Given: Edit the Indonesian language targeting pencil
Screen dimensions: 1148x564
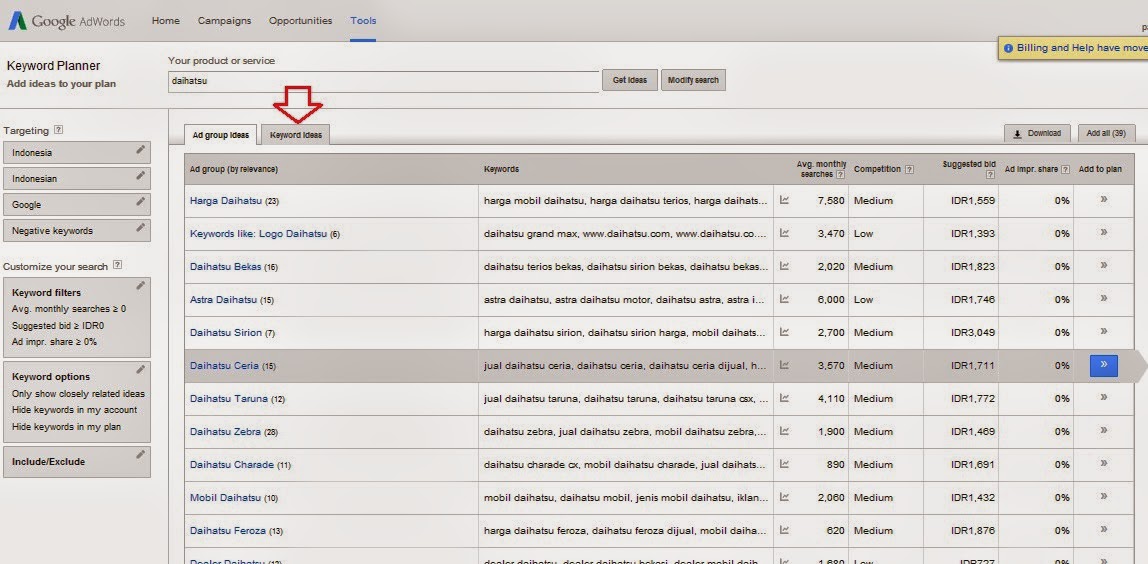Looking at the screenshot, I should pyautogui.click(x=141, y=175).
